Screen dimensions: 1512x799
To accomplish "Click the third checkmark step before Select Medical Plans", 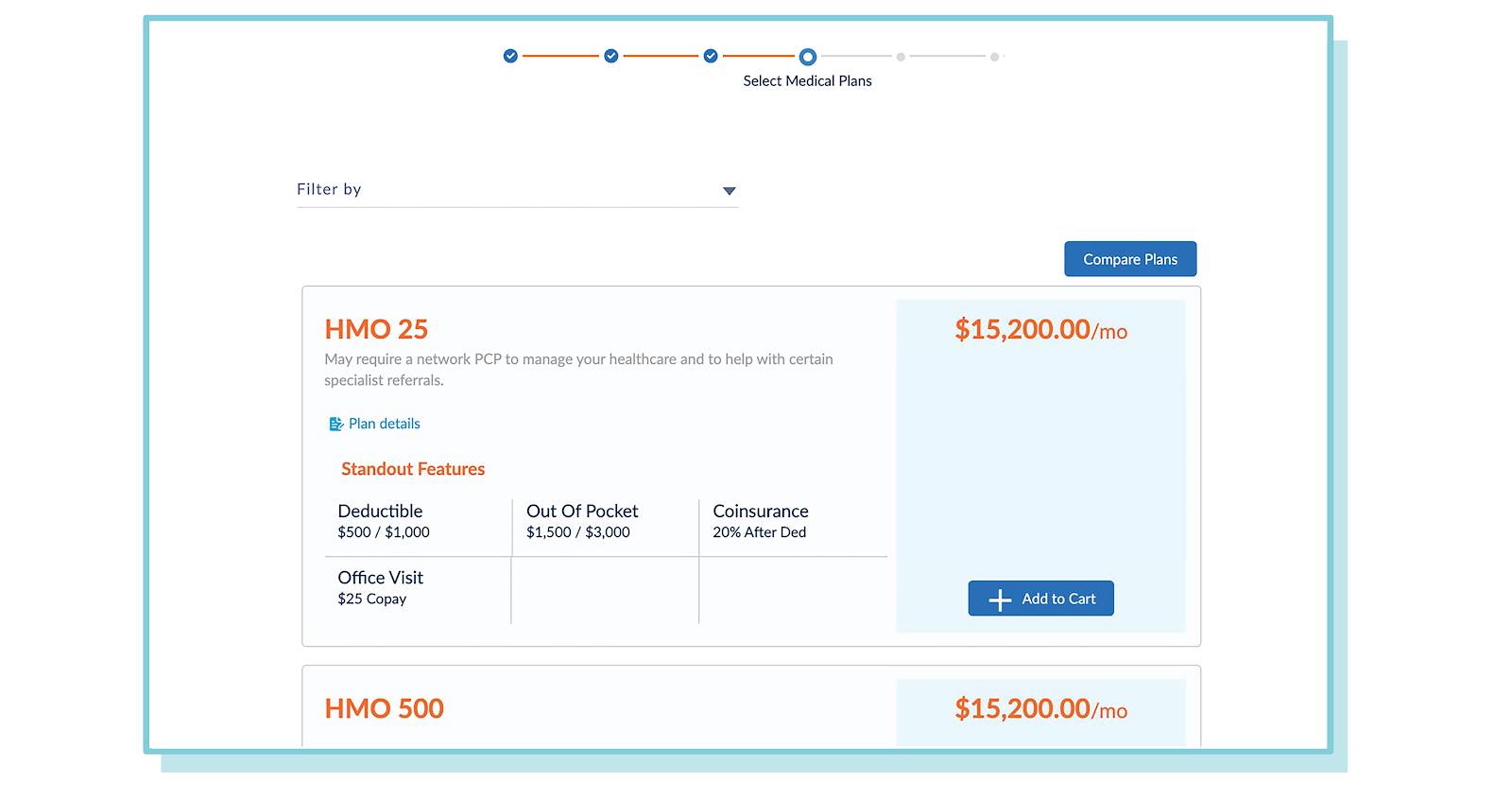I will point(710,56).
